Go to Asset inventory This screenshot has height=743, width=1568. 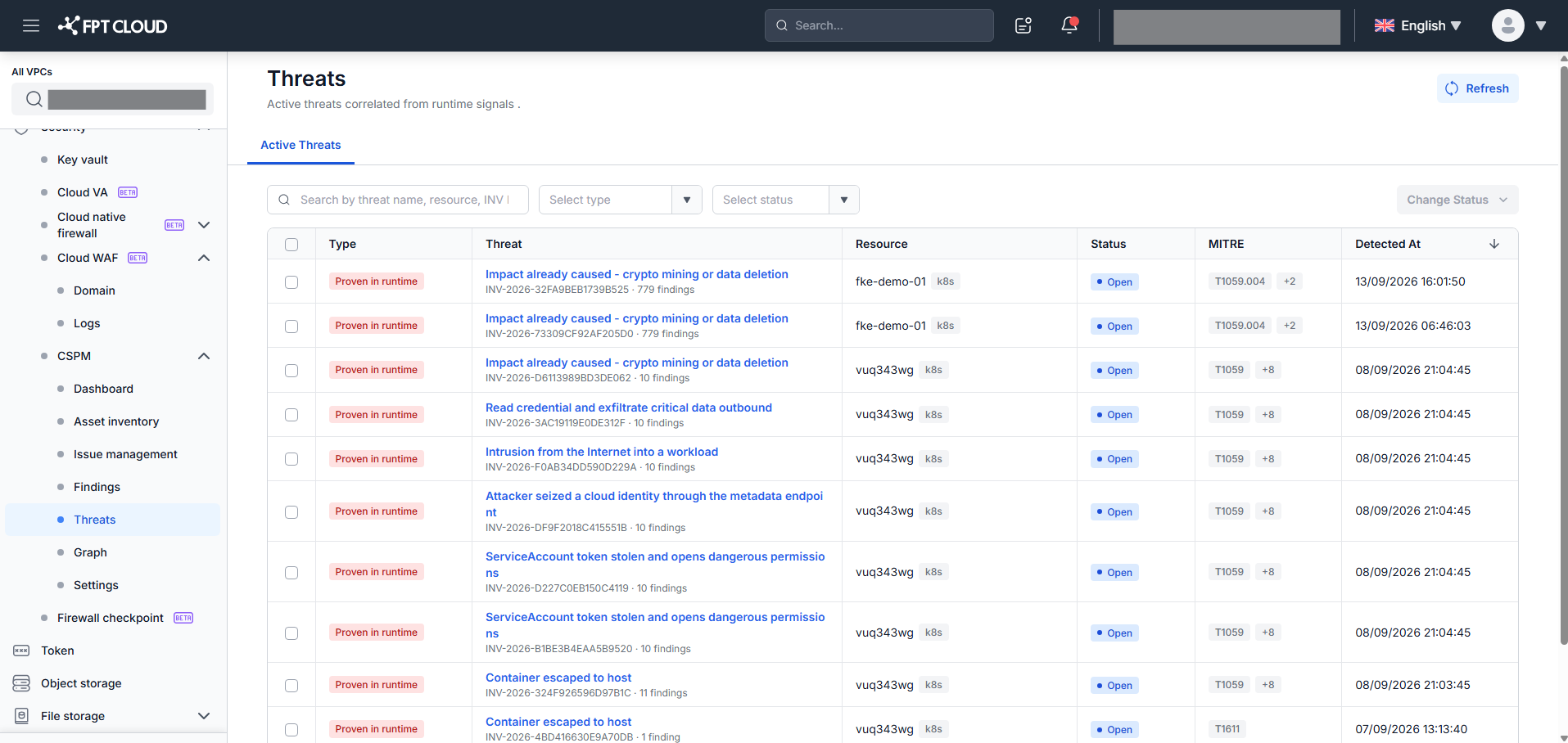click(116, 421)
